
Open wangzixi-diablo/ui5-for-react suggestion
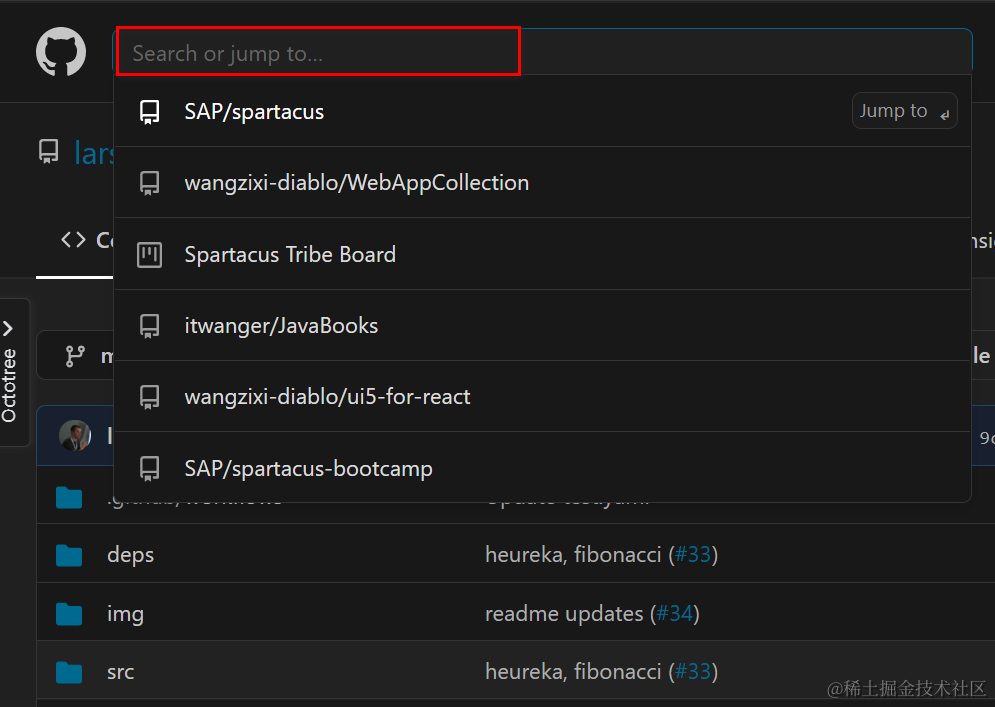tap(543, 397)
